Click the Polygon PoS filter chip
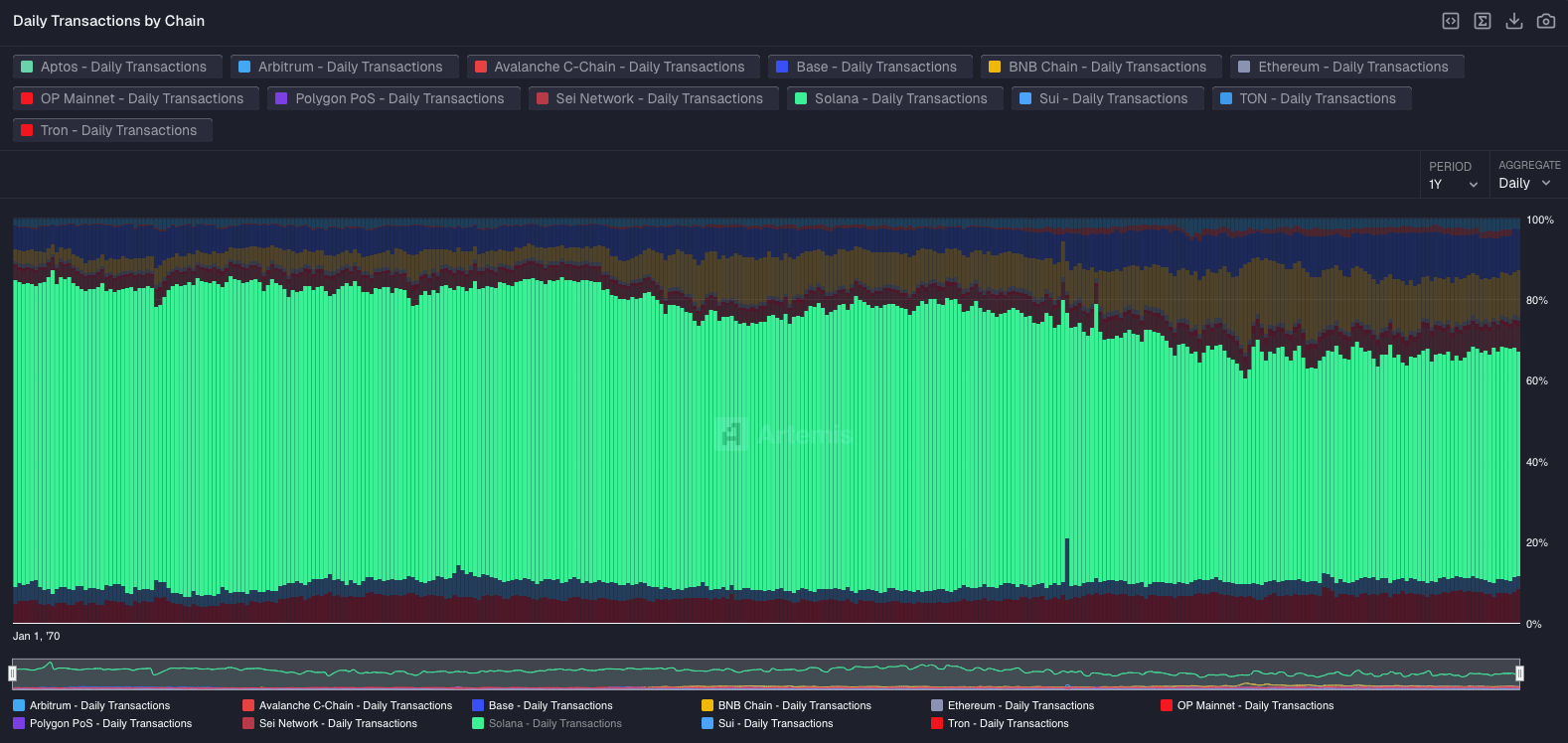Screen dimensions: 1568x743 click(392, 98)
